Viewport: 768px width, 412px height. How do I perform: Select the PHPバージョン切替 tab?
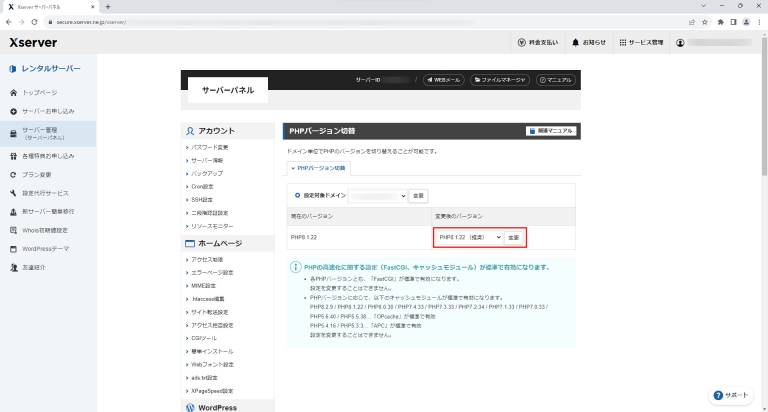(x=318, y=168)
